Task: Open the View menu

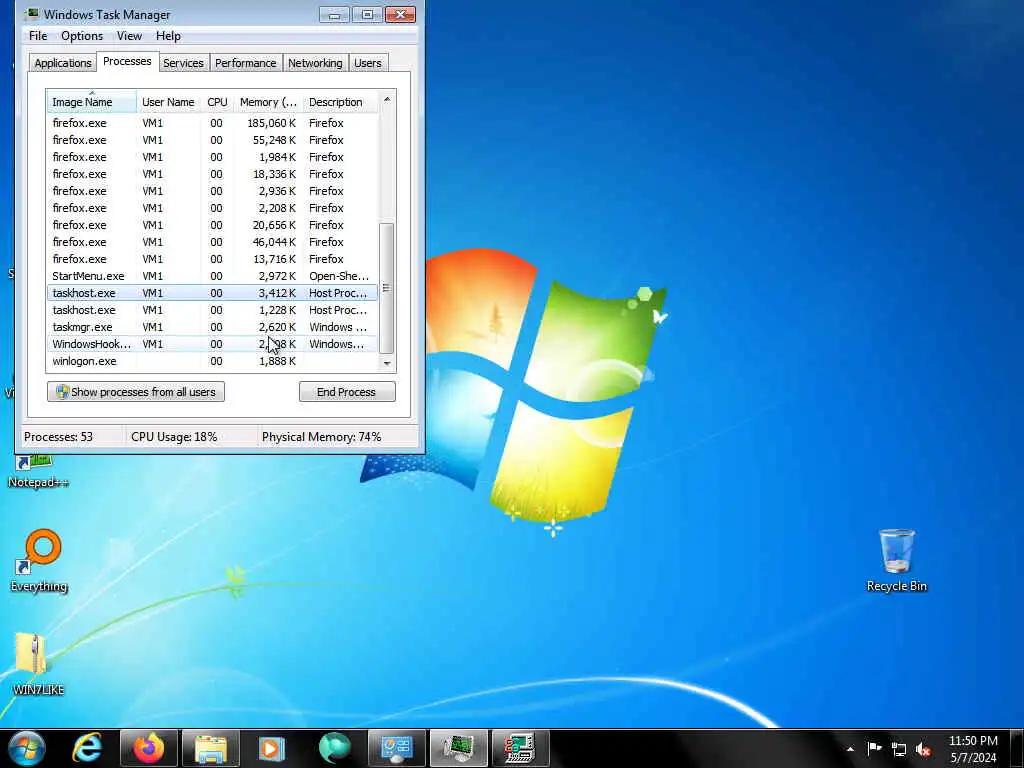Action: pyautogui.click(x=129, y=36)
